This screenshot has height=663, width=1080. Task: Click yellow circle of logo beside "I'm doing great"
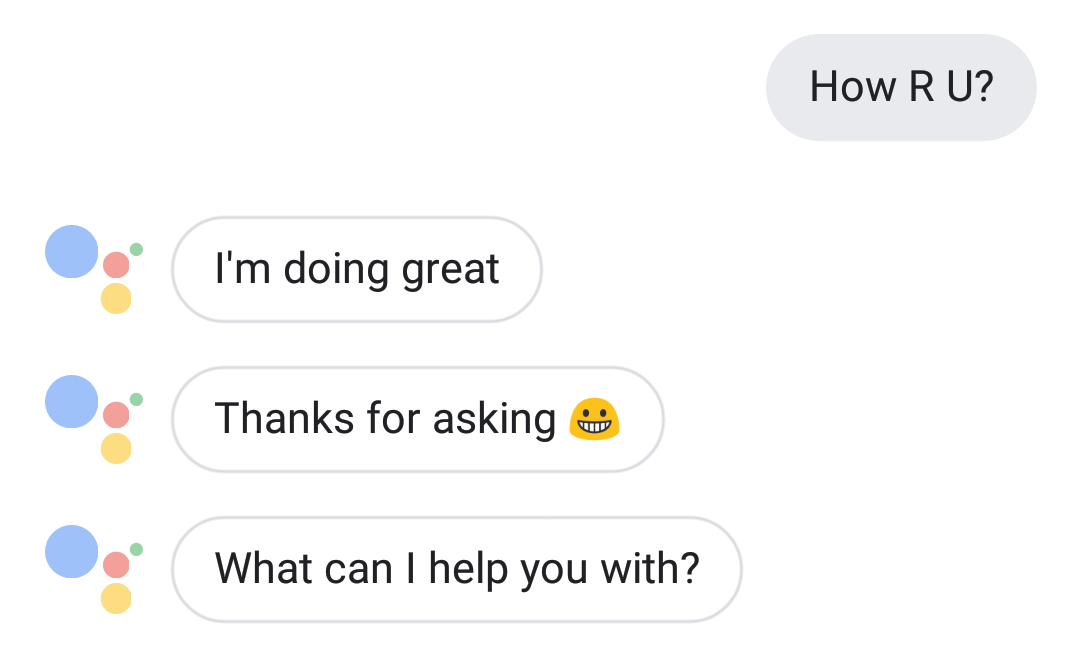[x=116, y=298]
